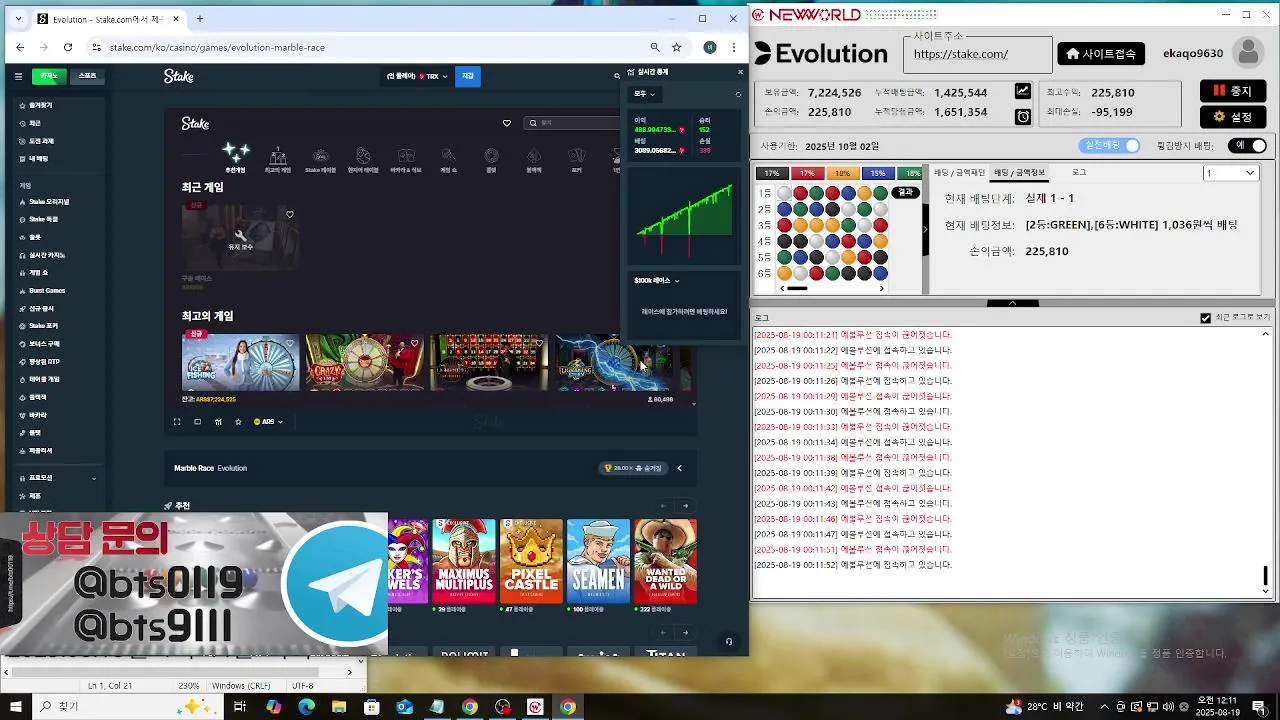Open 설정 settings in NewWorld

[1233, 117]
